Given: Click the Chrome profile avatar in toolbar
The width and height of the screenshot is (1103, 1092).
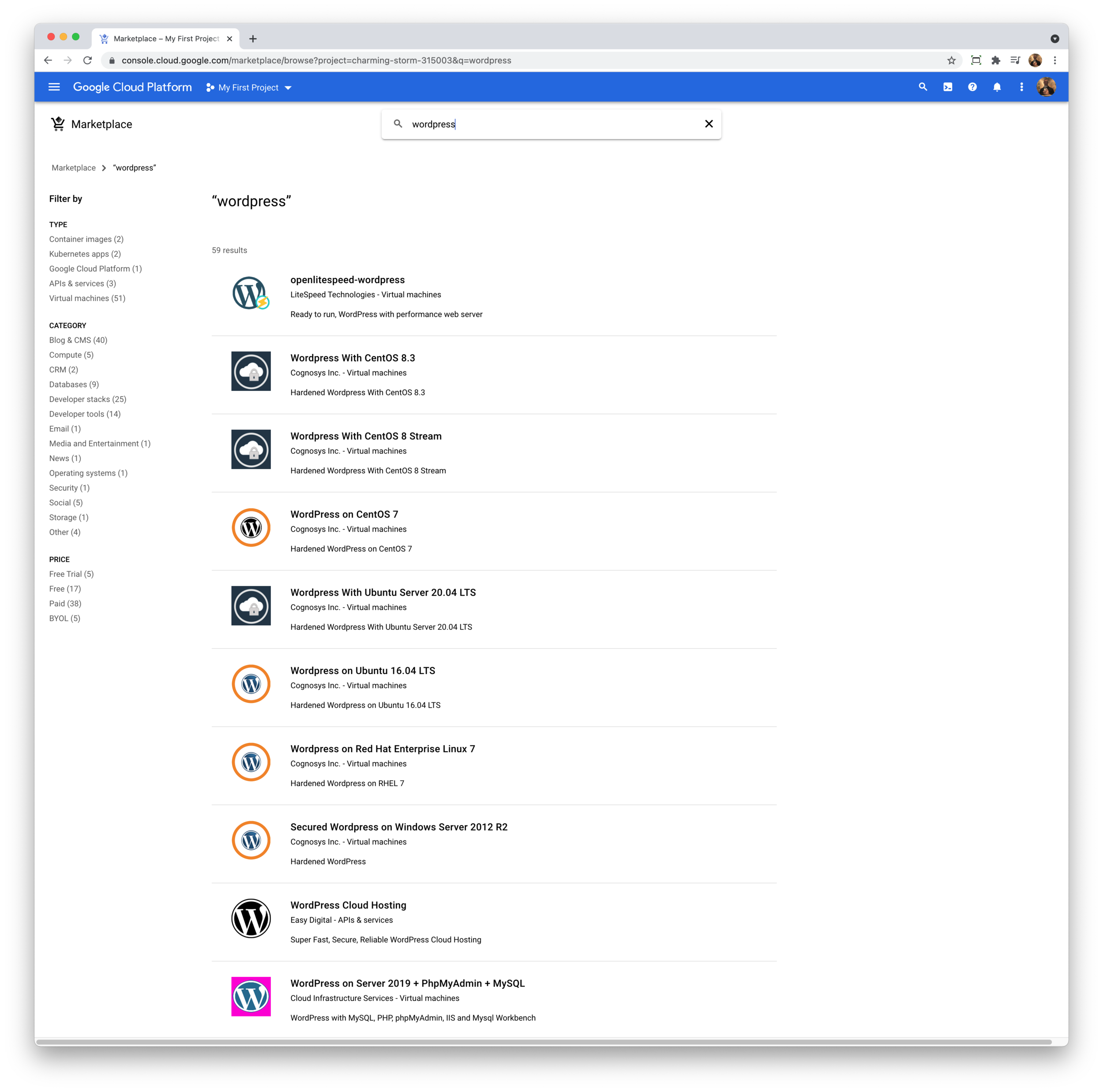Looking at the screenshot, I should (x=1035, y=60).
